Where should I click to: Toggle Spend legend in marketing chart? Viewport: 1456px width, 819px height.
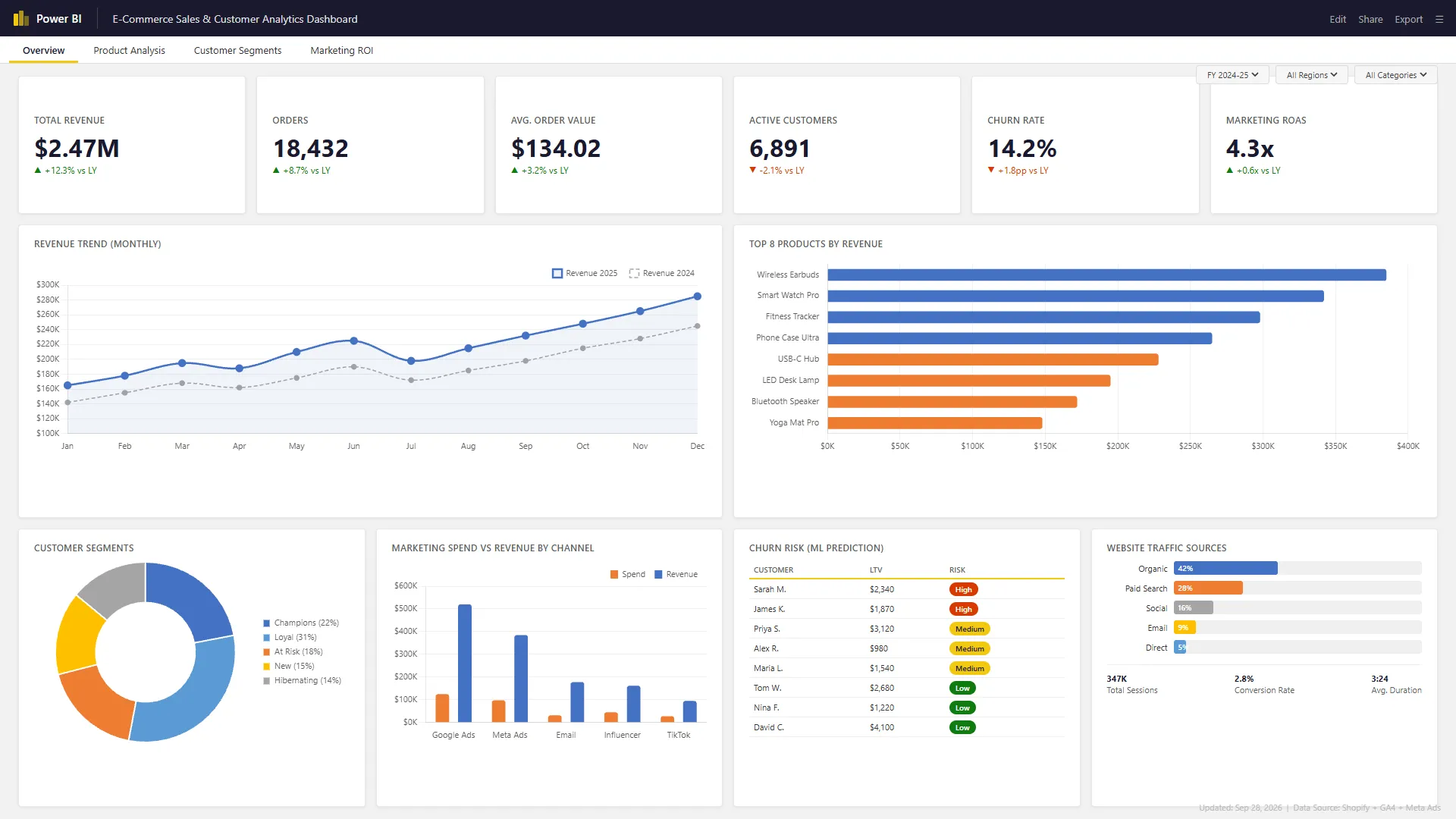click(628, 574)
